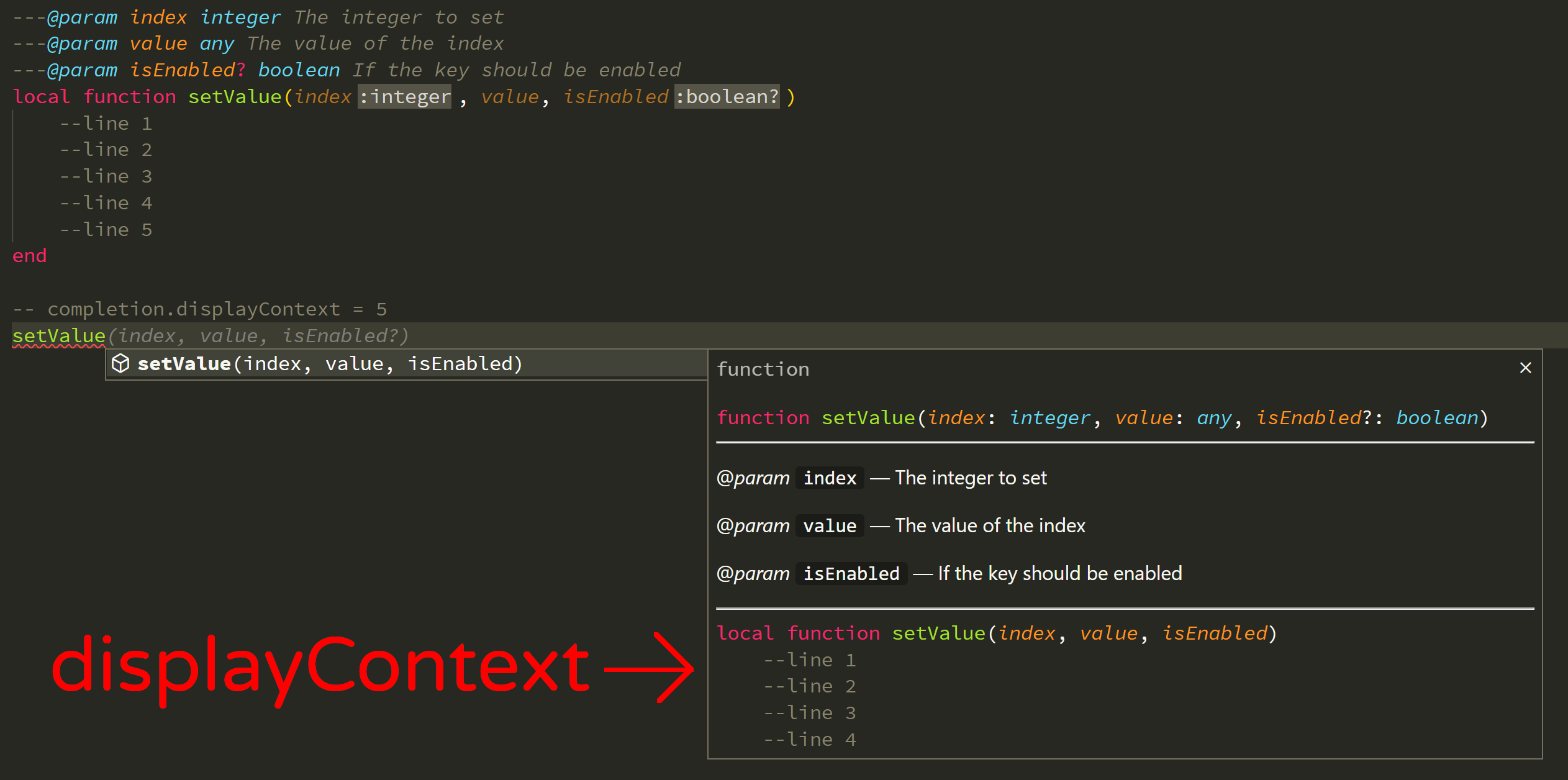Select the setValue(index, value, isEnabled) completion suggestion
The image size is (1568, 780).
click(x=329, y=364)
